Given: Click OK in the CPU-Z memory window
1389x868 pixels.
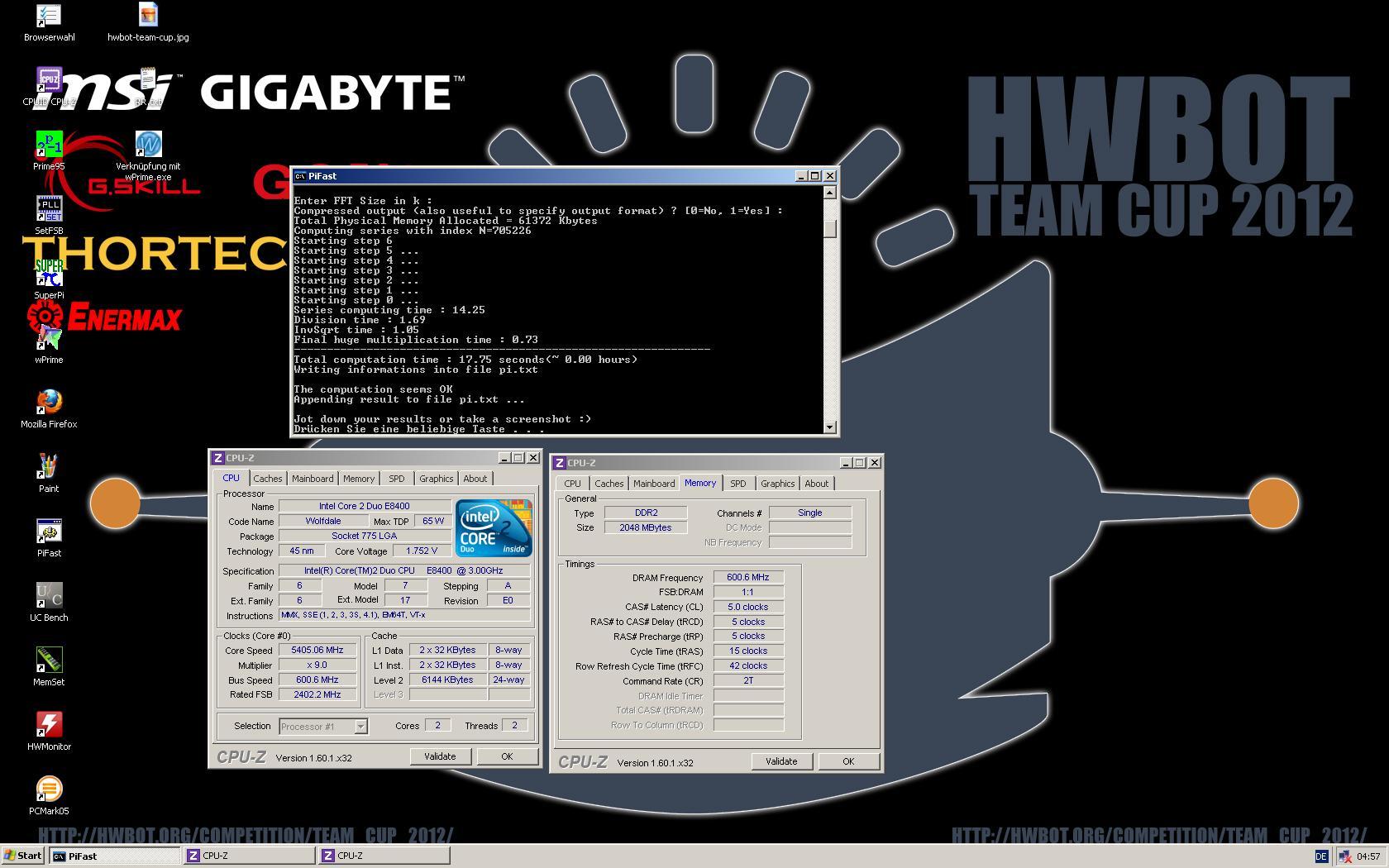Looking at the screenshot, I should coord(848,761).
